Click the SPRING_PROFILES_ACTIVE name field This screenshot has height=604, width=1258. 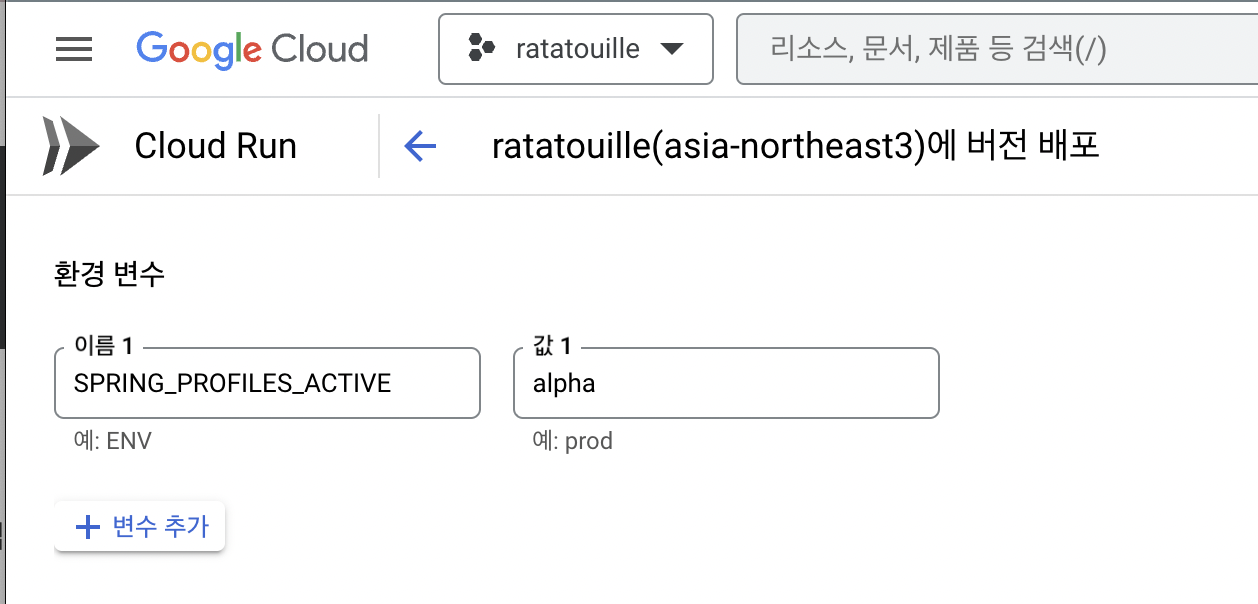pos(267,383)
